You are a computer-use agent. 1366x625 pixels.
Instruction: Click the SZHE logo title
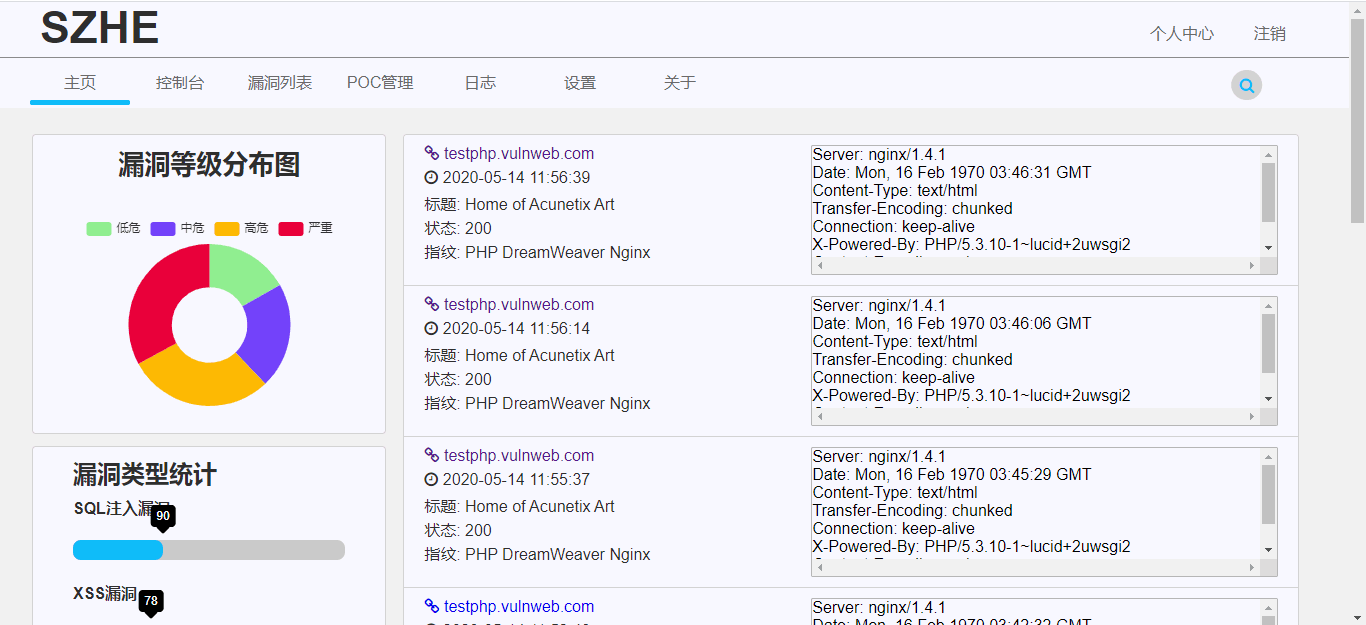(x=100, y=28)
